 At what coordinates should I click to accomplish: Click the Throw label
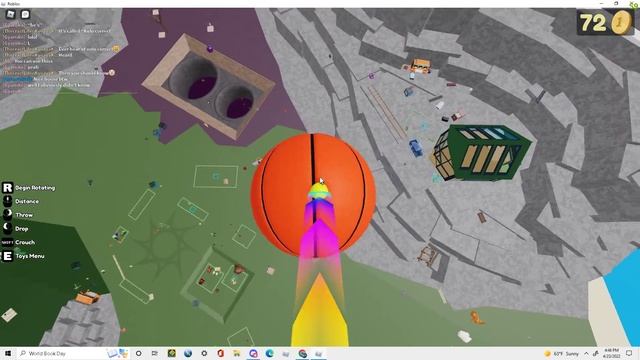click(24, 215)
